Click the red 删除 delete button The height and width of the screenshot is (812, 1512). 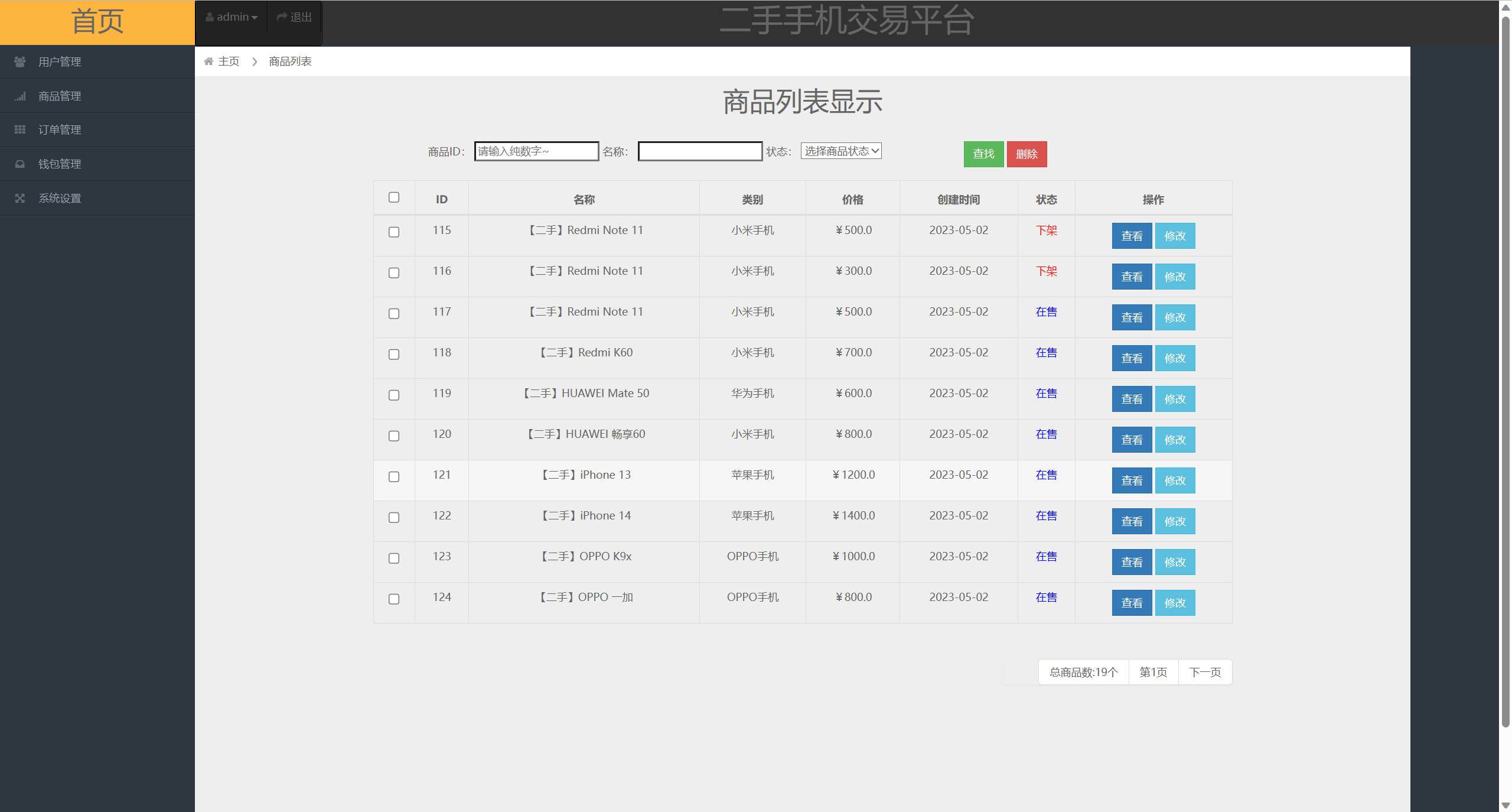pyautogui.click(x=1027, y=154)
